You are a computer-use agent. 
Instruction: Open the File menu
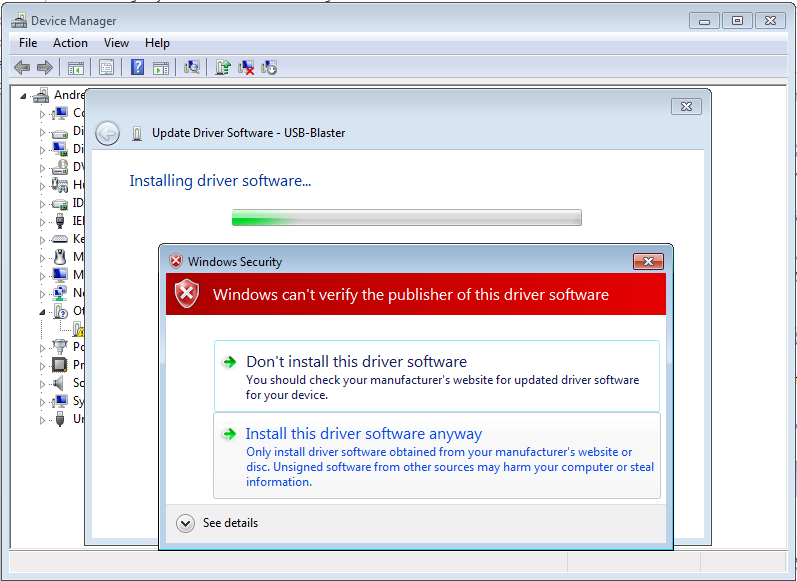28,43
